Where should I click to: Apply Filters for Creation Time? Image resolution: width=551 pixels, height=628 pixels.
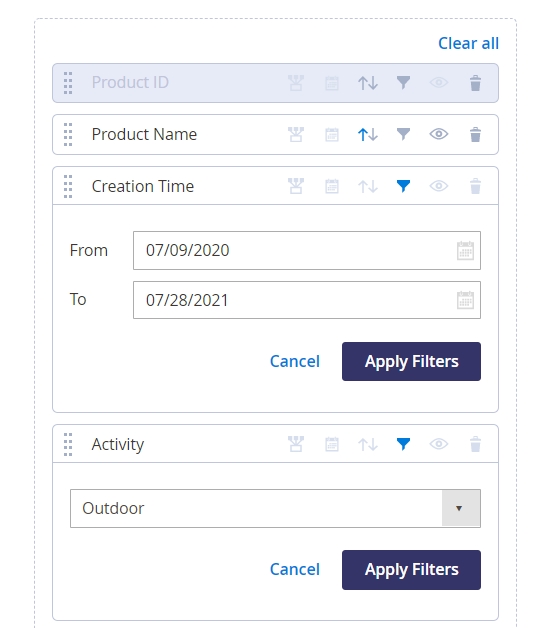coord(411,361)
